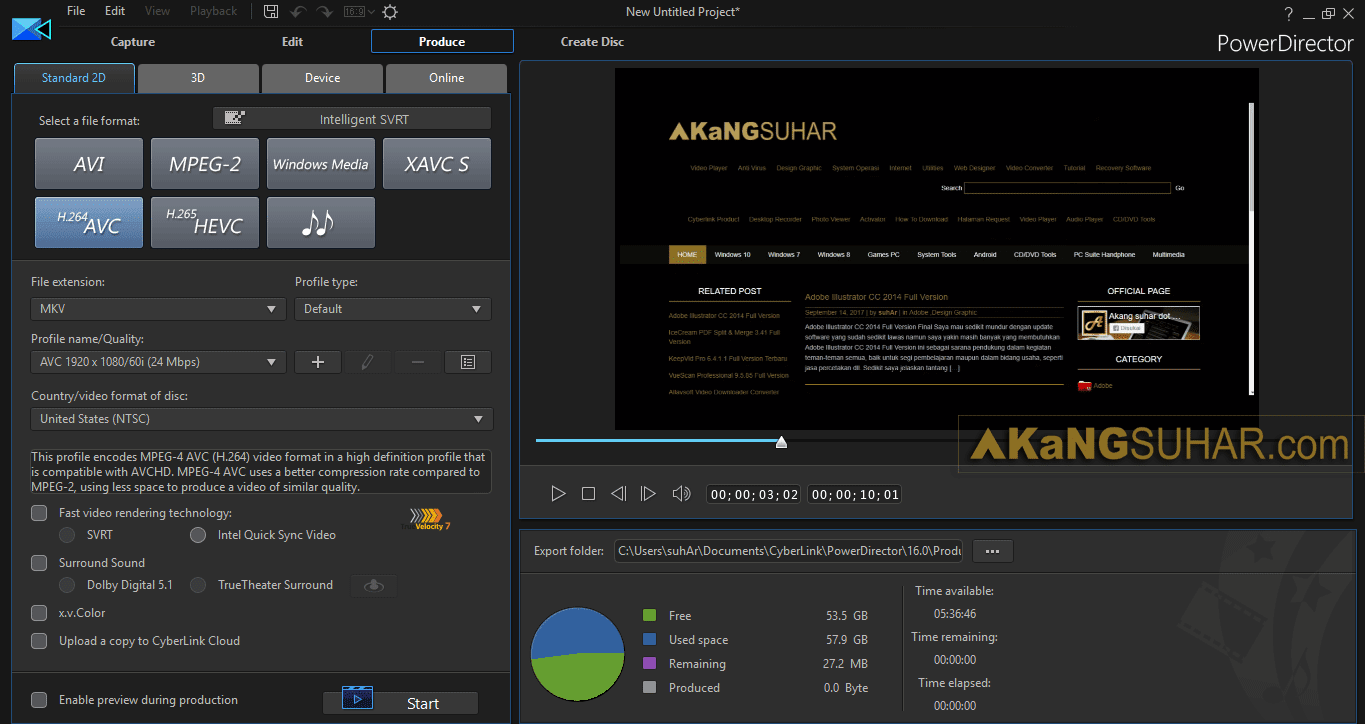The width and height of the screenshot is (1365, 724).
Task: Select the Windows Media file format
Action: click(x=321, y=164)
